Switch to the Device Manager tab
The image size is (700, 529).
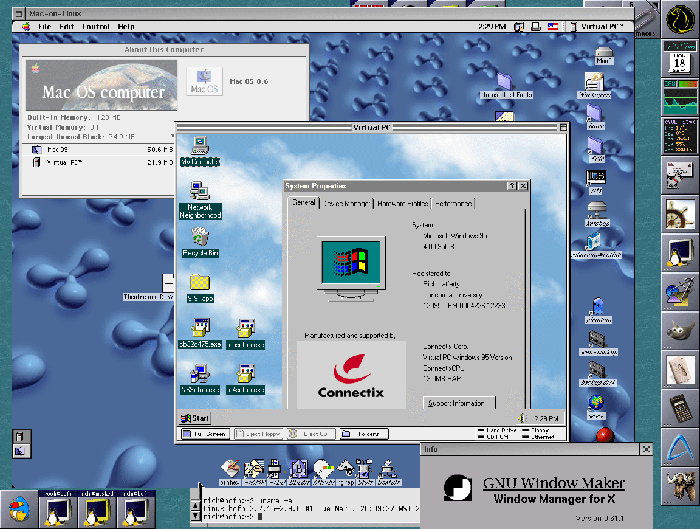[x=346, y=204]
